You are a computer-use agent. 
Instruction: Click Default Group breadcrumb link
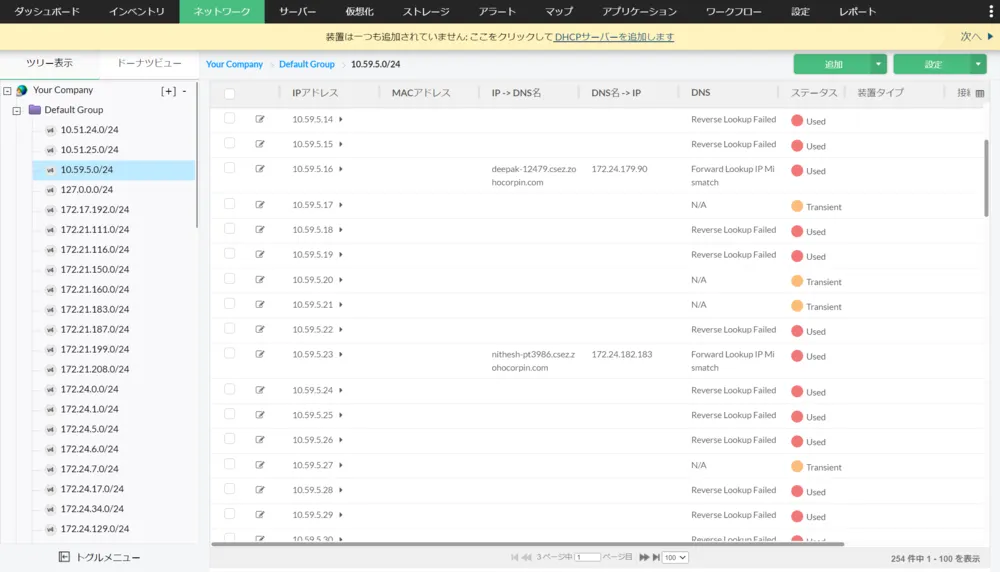click(x=307, y=64)
